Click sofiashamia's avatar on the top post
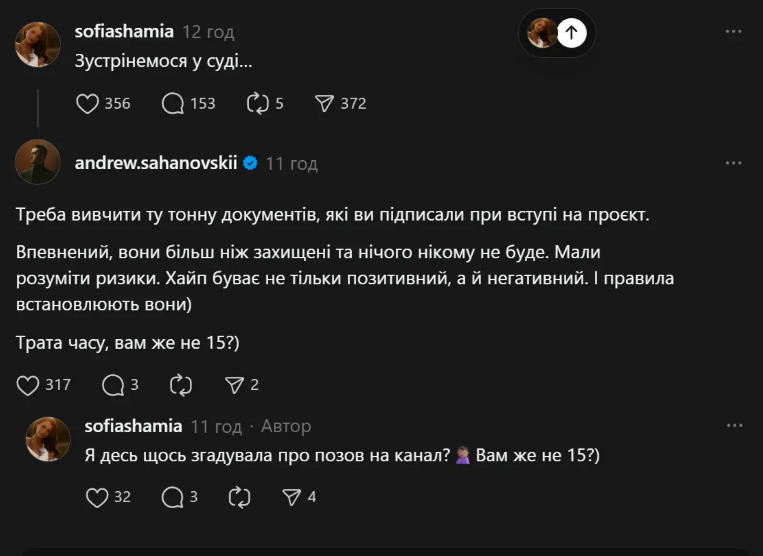Viewport: 763px width, 556px height. (x=38, y=44)
